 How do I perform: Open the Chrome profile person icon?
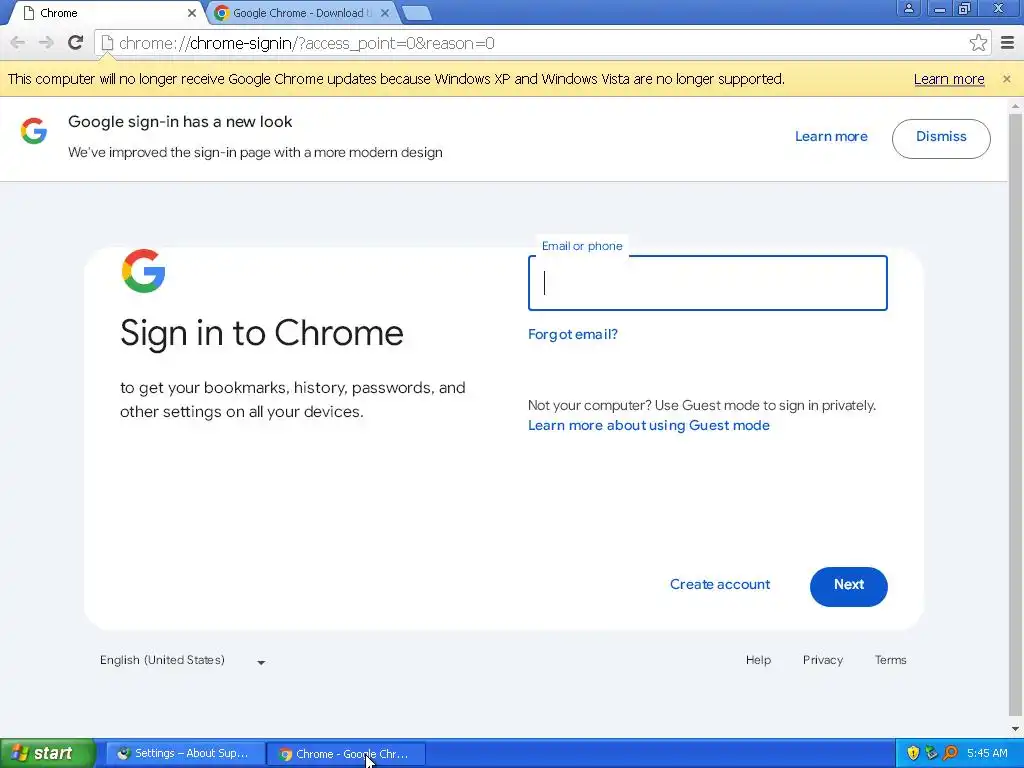(x=908, y=9)
